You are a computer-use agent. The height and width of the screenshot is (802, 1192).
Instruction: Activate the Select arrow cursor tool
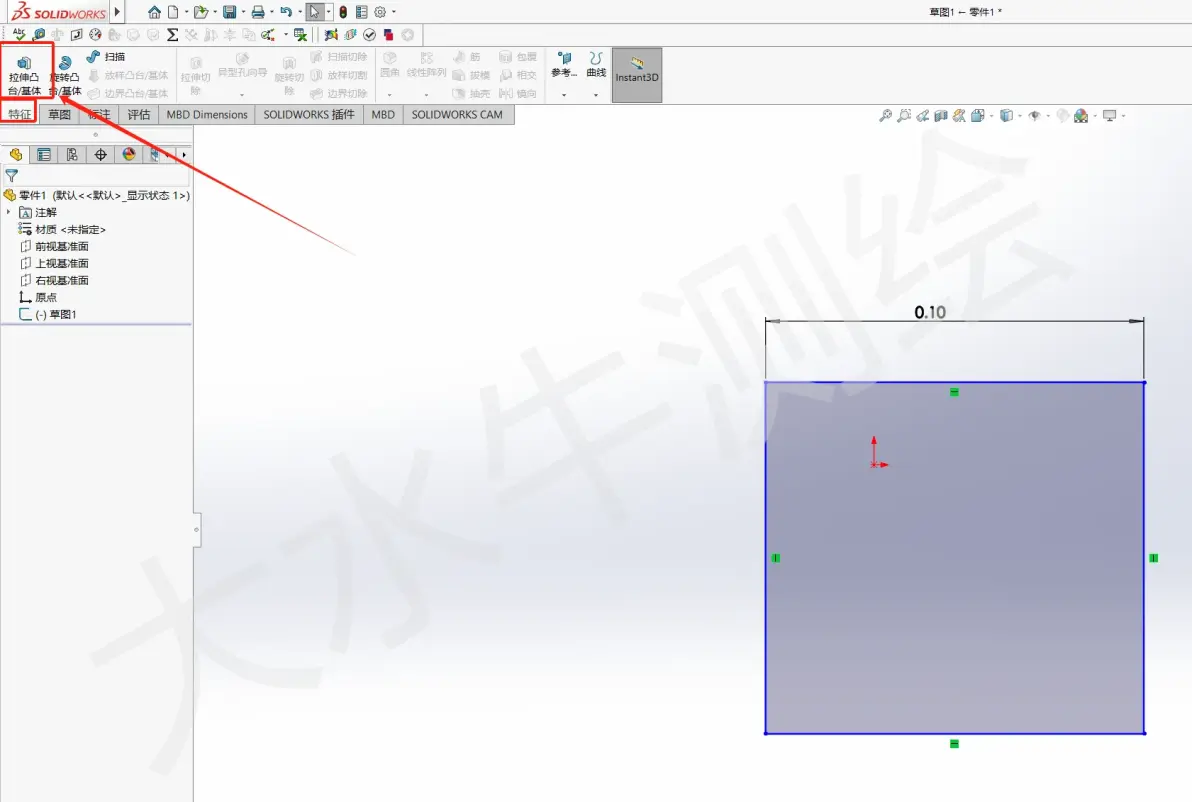point(314,12)
